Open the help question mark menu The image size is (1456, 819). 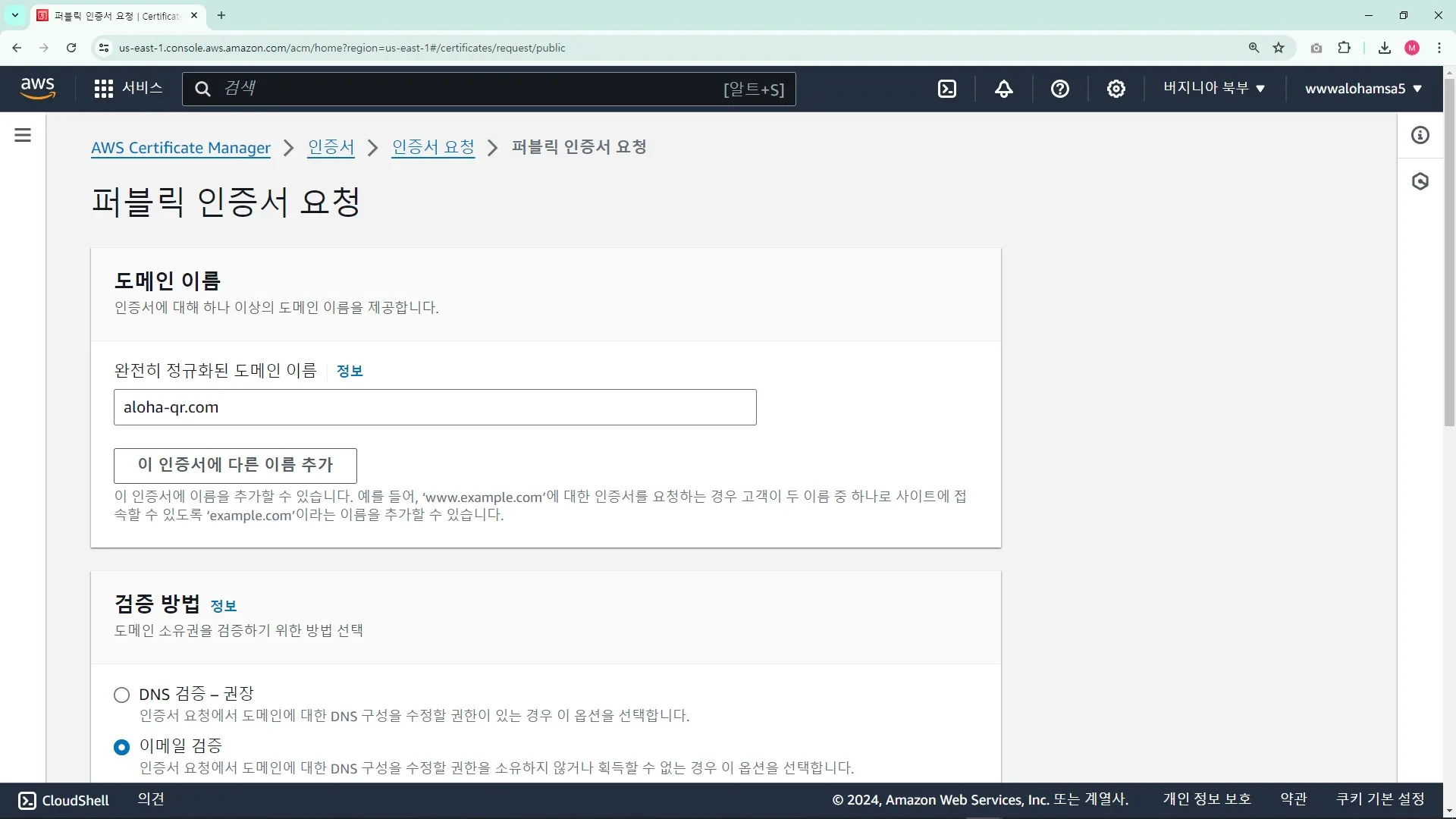(1059, 89)
